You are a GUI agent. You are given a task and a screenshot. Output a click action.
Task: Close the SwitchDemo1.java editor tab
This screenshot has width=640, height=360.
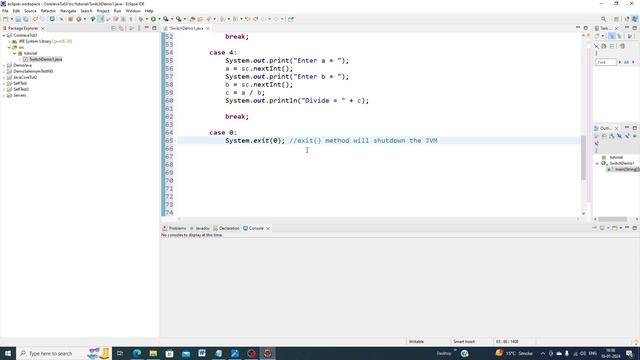pos(208,28)
